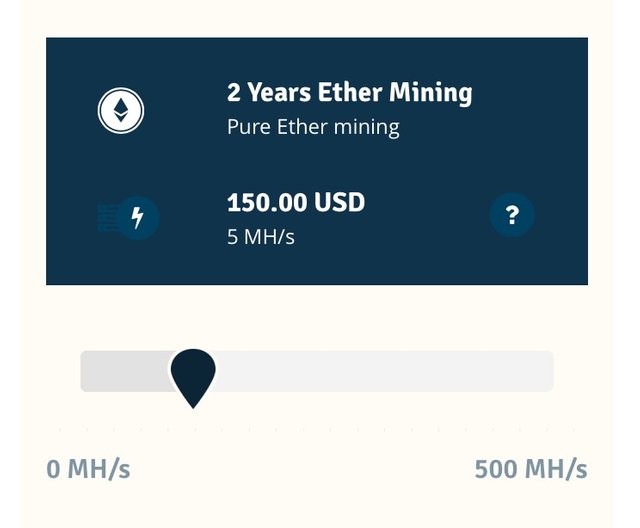This screenshot has width=640, height=528.
Task: Click the Ethereum diamond logo icon
Action: 121,109
